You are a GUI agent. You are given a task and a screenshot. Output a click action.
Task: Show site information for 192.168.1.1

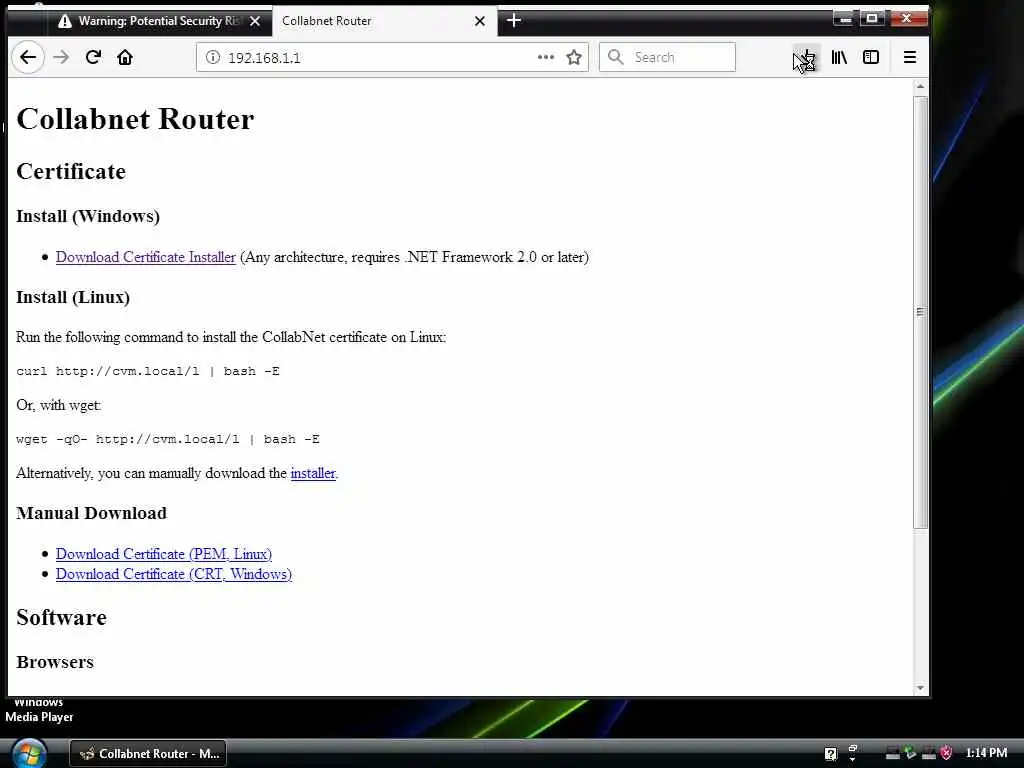tap(212, 57)
